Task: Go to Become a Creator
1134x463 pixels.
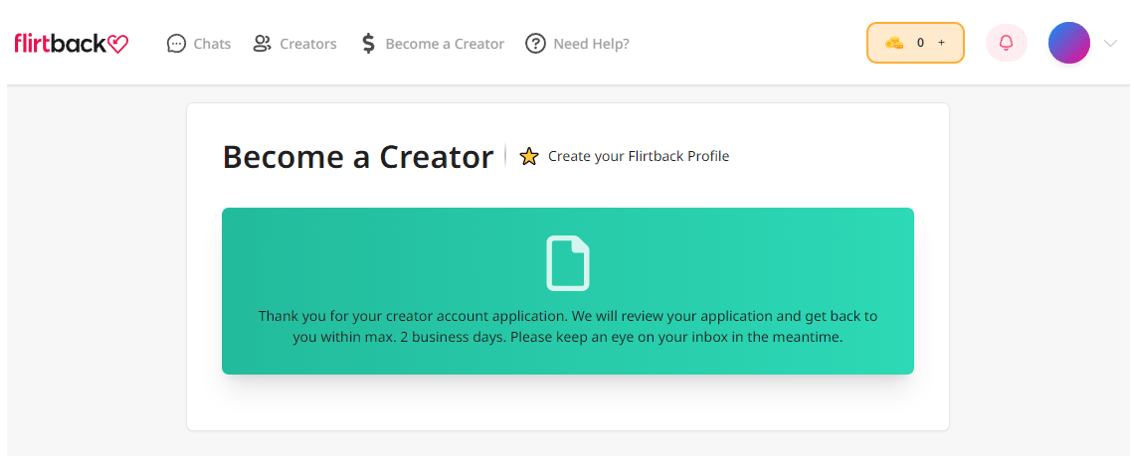Action: coord(445,44)
